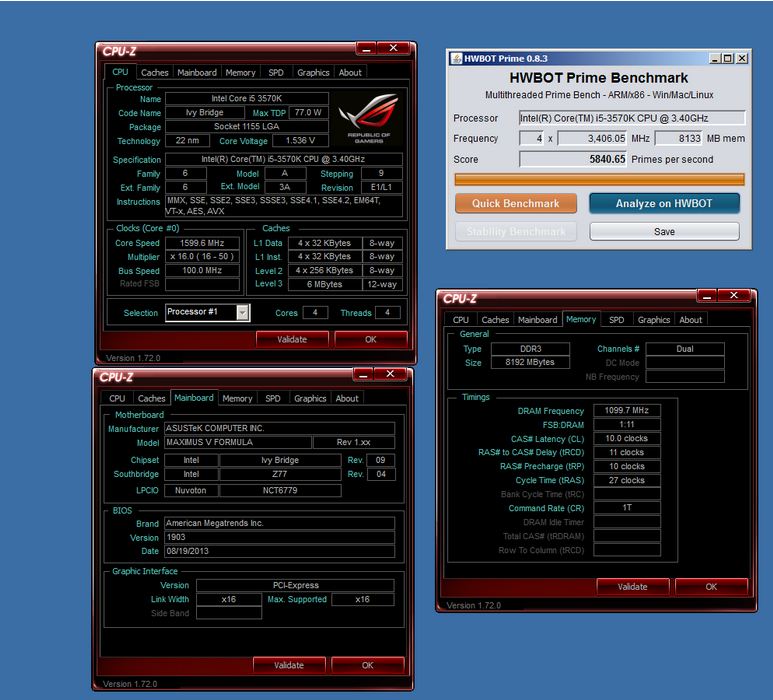Screen dimensions: 773x700
Task: Click OK in the Memory CPU-Z window
Action: 711,587
